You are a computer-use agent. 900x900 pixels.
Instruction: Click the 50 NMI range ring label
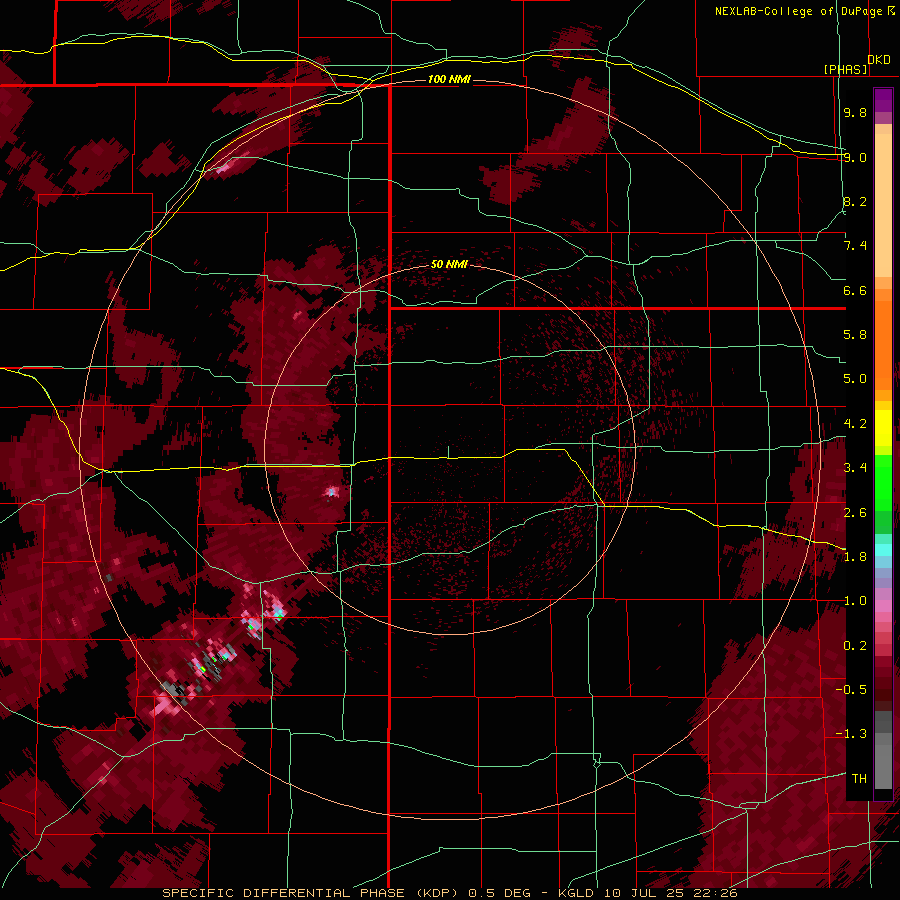(449, 264)
